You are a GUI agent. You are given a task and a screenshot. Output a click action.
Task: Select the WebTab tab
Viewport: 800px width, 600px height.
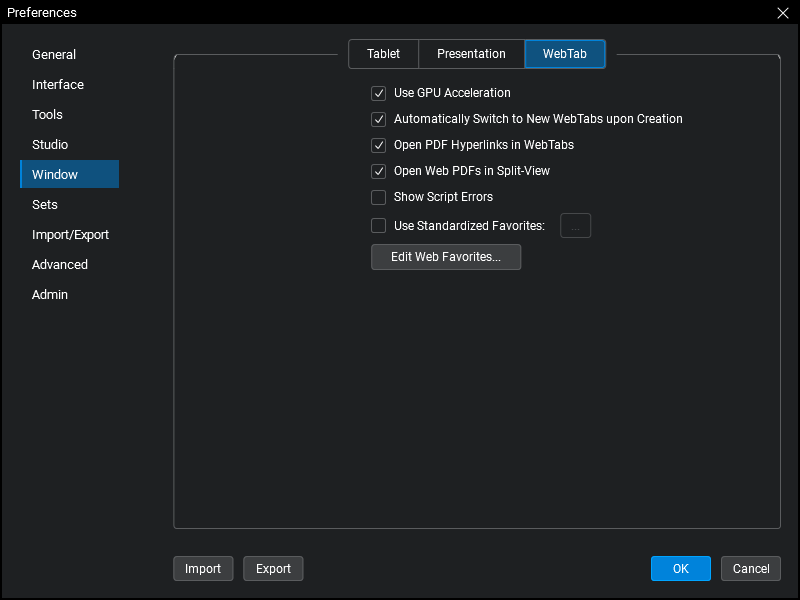tap(564, 53)
